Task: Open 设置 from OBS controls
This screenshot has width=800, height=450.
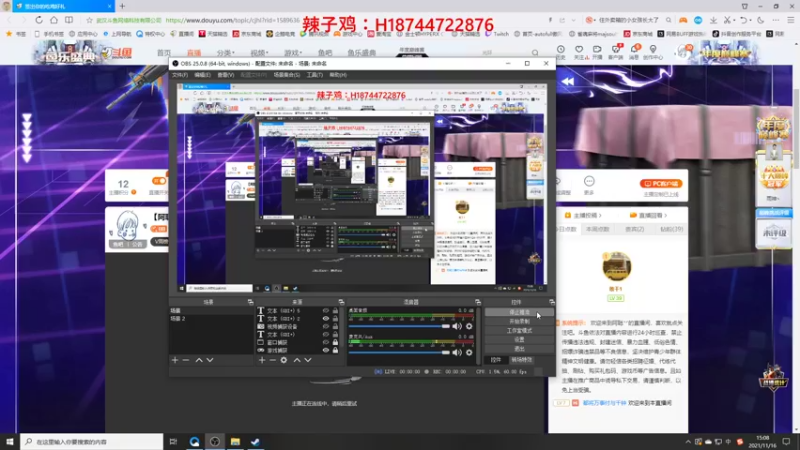Action: click(519, 339)
